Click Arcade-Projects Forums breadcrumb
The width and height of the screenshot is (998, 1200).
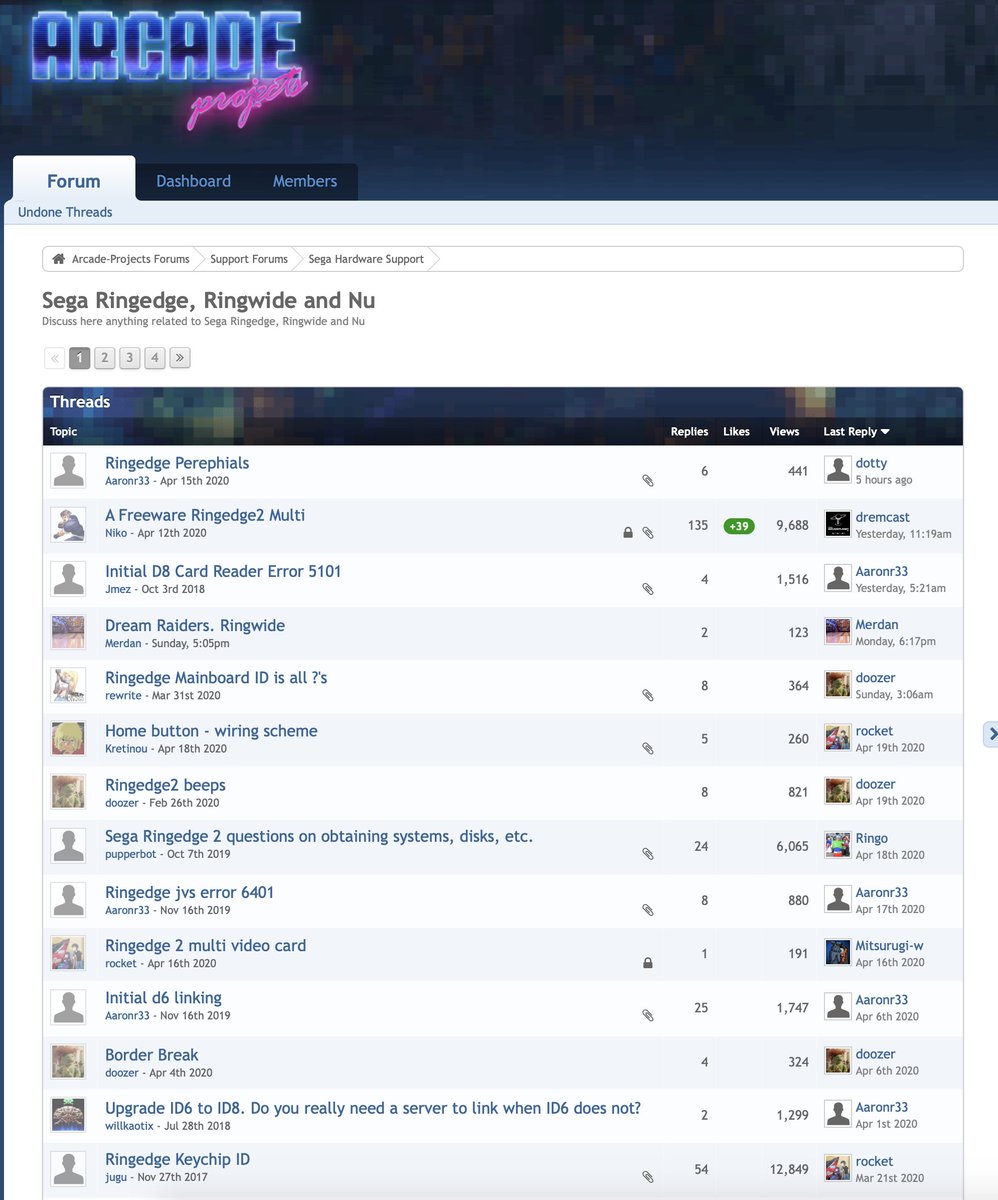[131, 259]
